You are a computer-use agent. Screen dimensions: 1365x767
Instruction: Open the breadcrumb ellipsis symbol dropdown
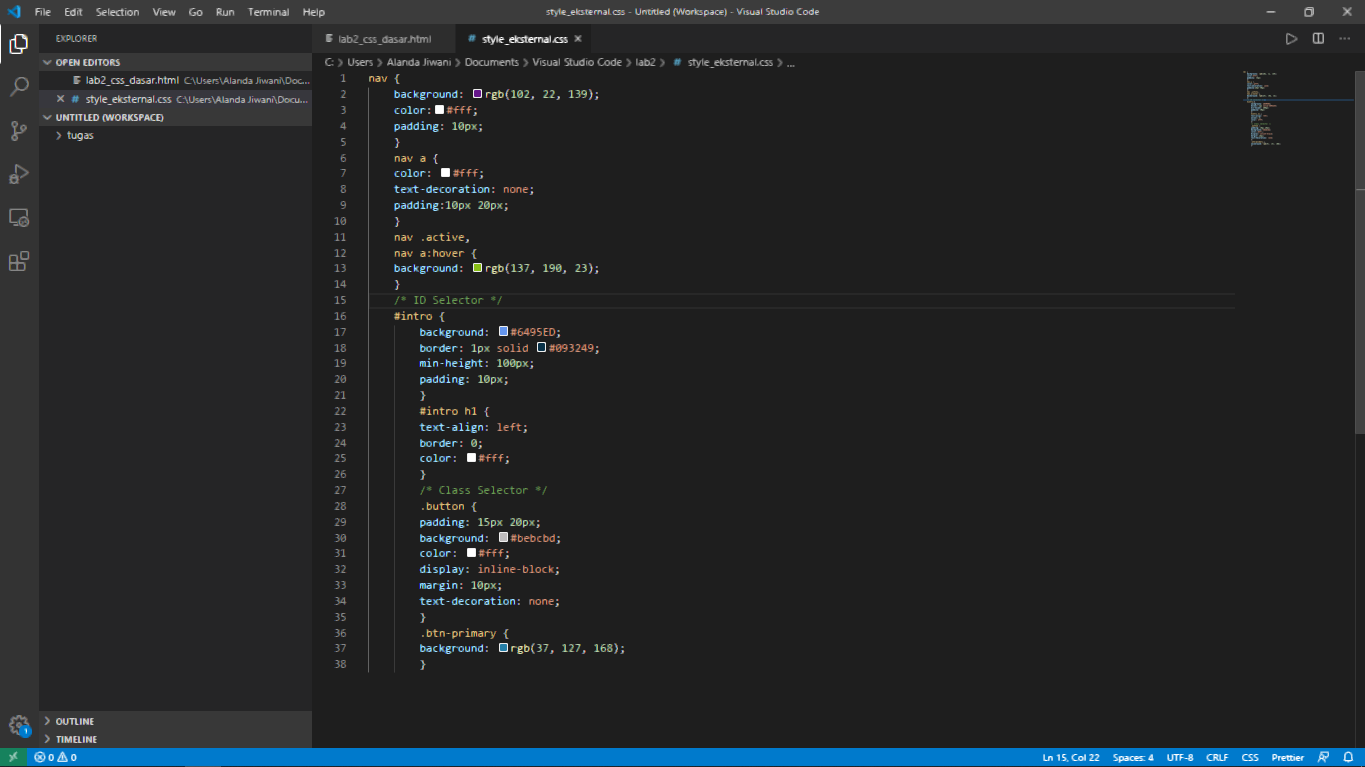coord(791,62)
